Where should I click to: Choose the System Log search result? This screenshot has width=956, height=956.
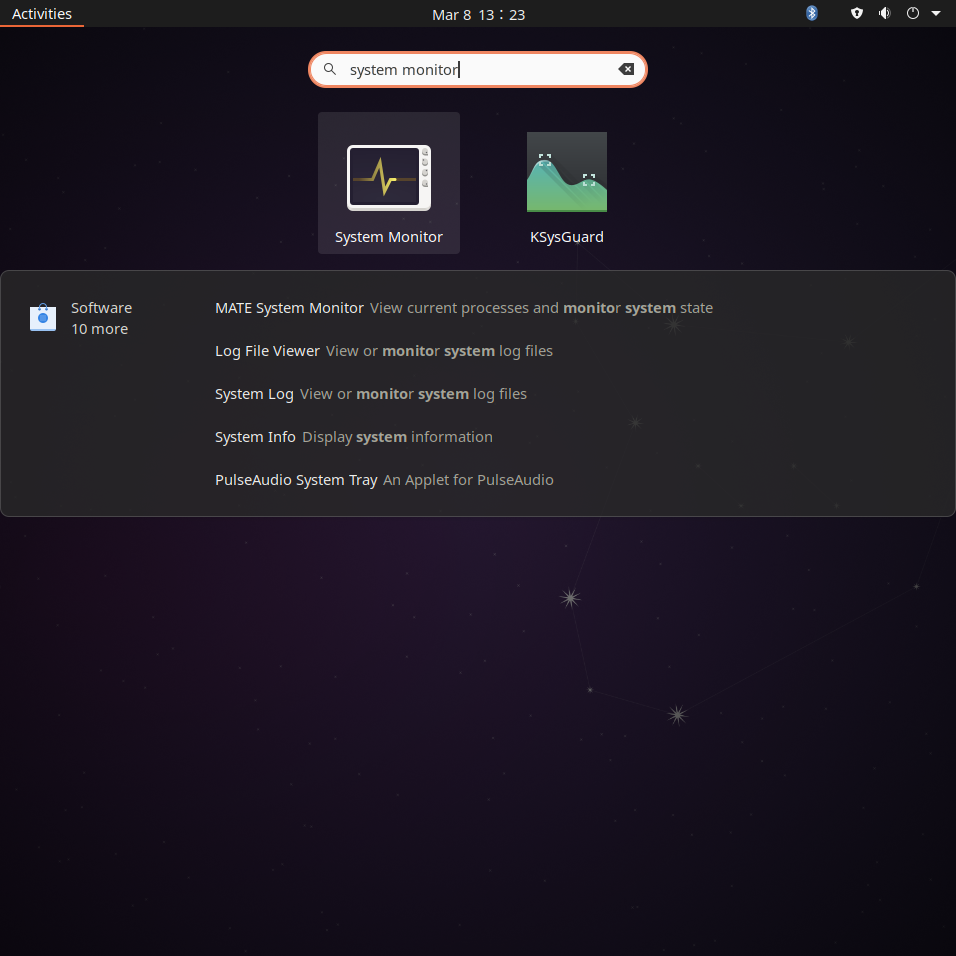(371, 394)
